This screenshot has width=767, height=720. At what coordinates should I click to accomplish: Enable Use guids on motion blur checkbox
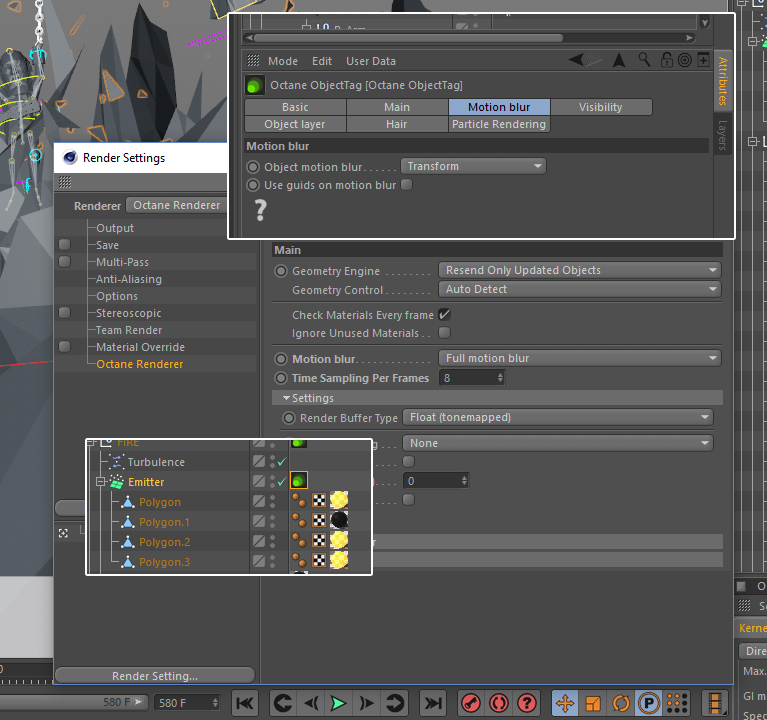click(x=406, y=185)
